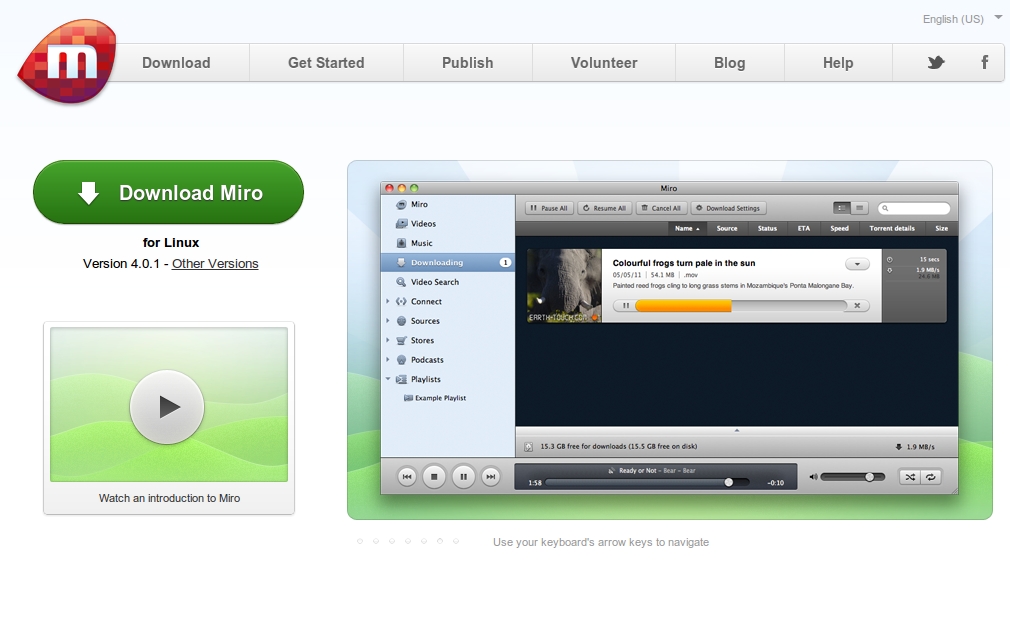Click the green Download Miro button
This screenshot has width=1010, height=620.
pyautogui.click(x=168, y=192)
